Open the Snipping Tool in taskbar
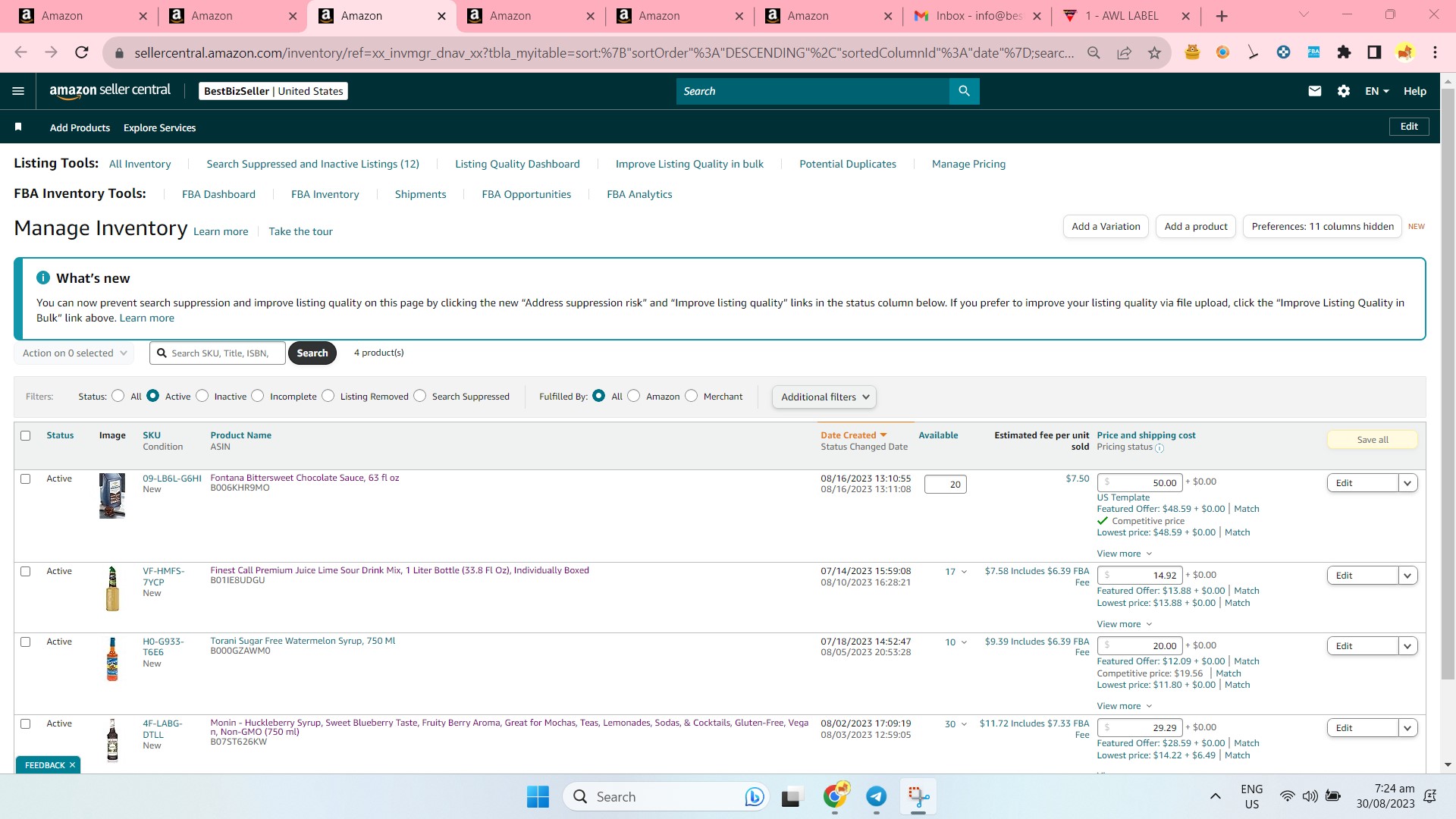Viewport: 1456px width, 819px height. (x=918, y=796)
